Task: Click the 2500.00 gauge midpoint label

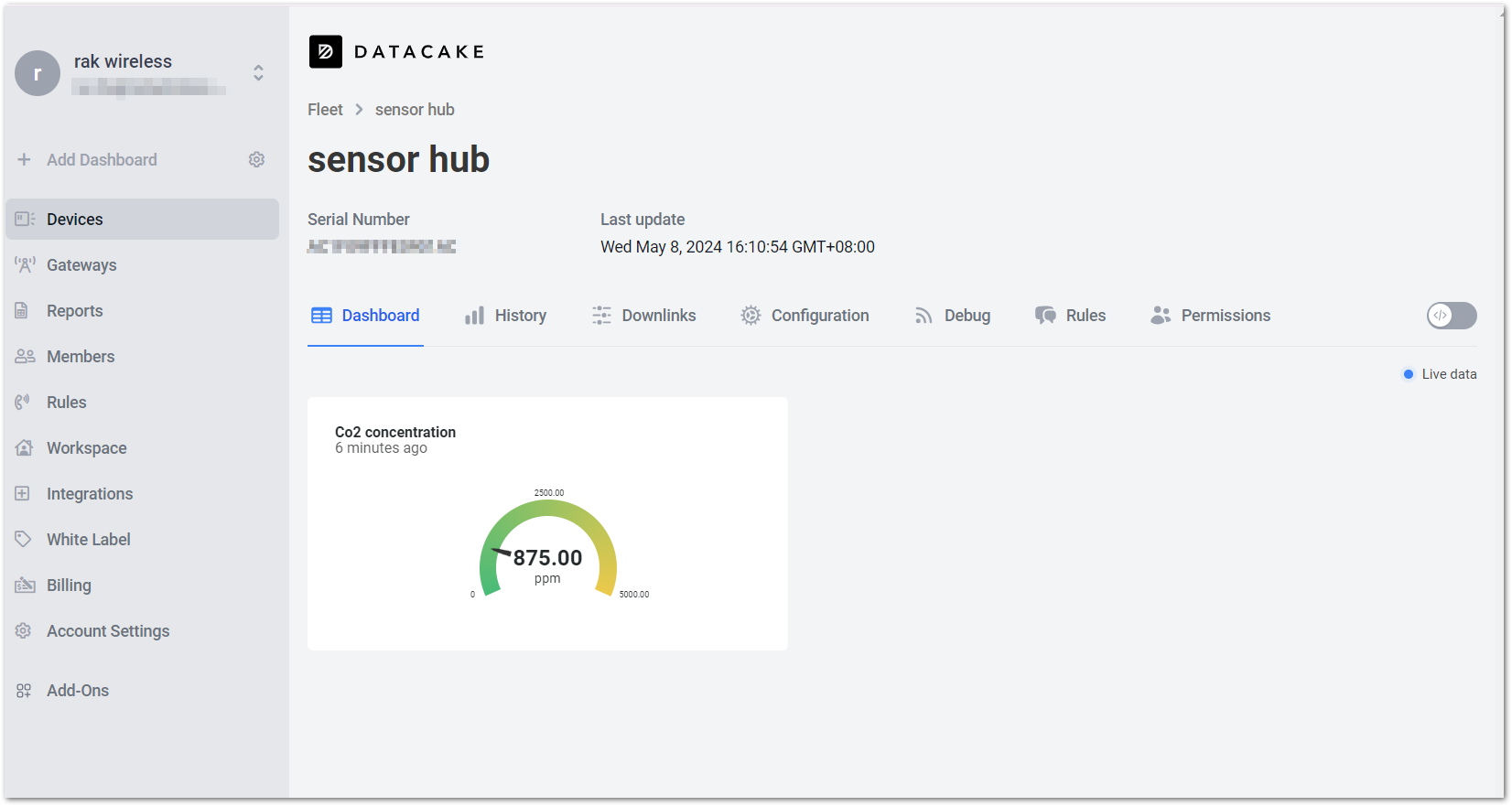Action: 549,493
